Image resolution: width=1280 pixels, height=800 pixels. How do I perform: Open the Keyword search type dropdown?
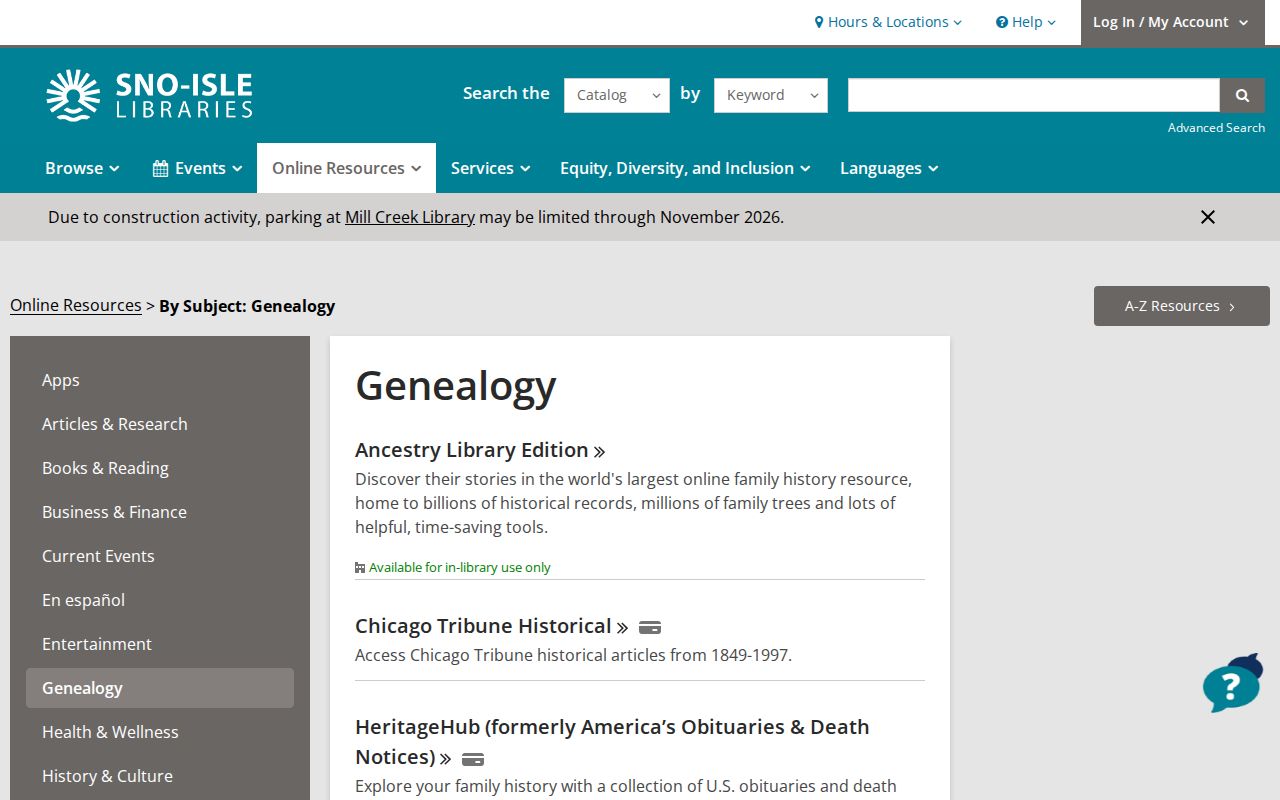(771, 95)
